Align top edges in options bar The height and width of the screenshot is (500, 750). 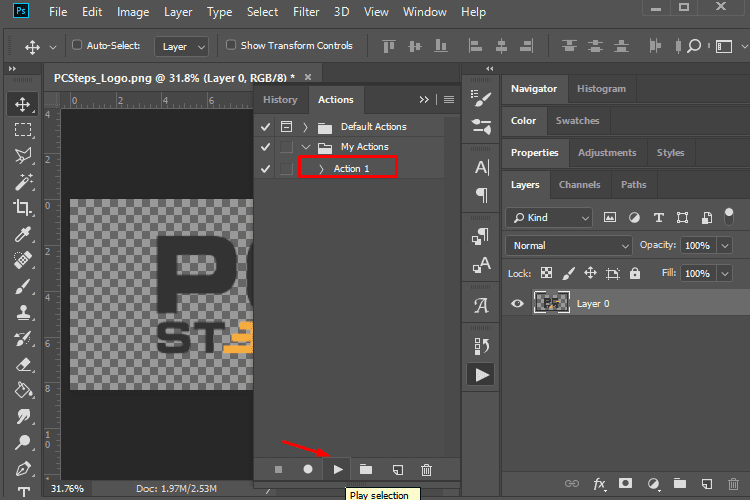pos(388,46)
